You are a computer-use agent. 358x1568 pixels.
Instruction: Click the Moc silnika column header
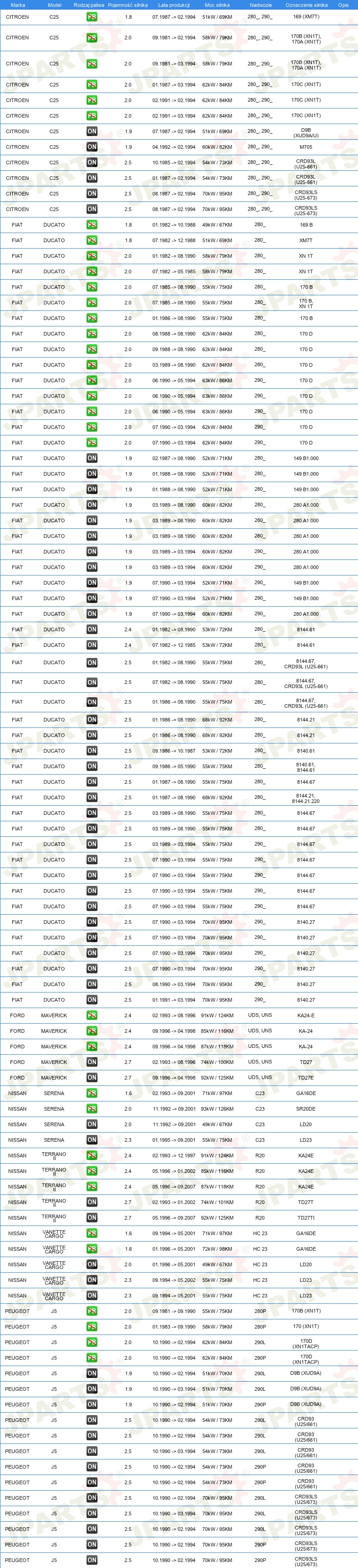coord(217,5)
